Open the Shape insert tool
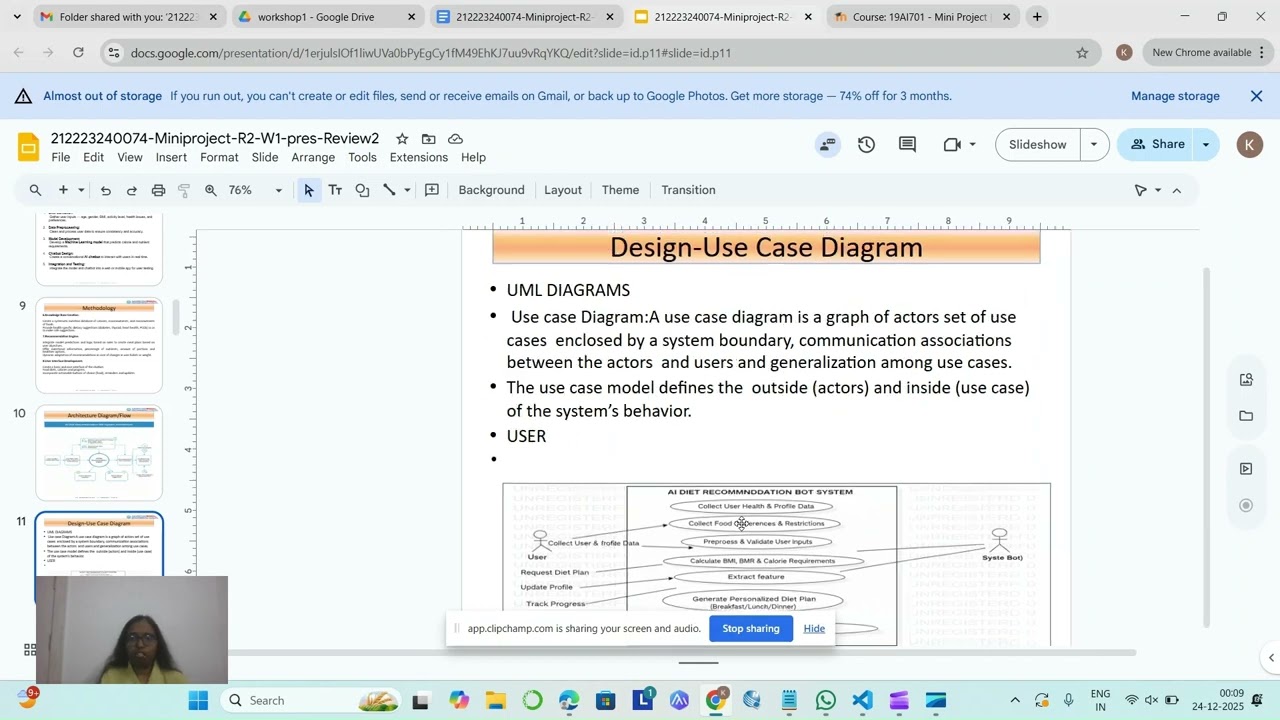Image resolution: width=1280 pixels, height=720 pixels. [362, 190]
